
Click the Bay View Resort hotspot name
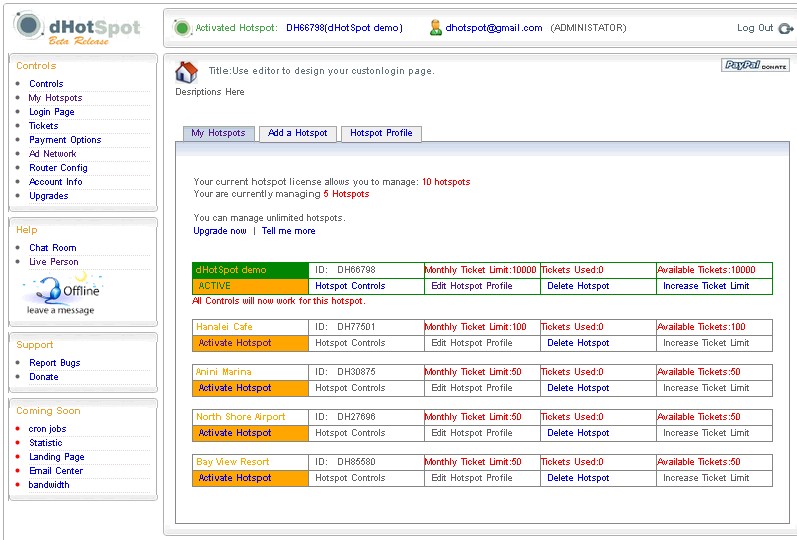point(233,462)
